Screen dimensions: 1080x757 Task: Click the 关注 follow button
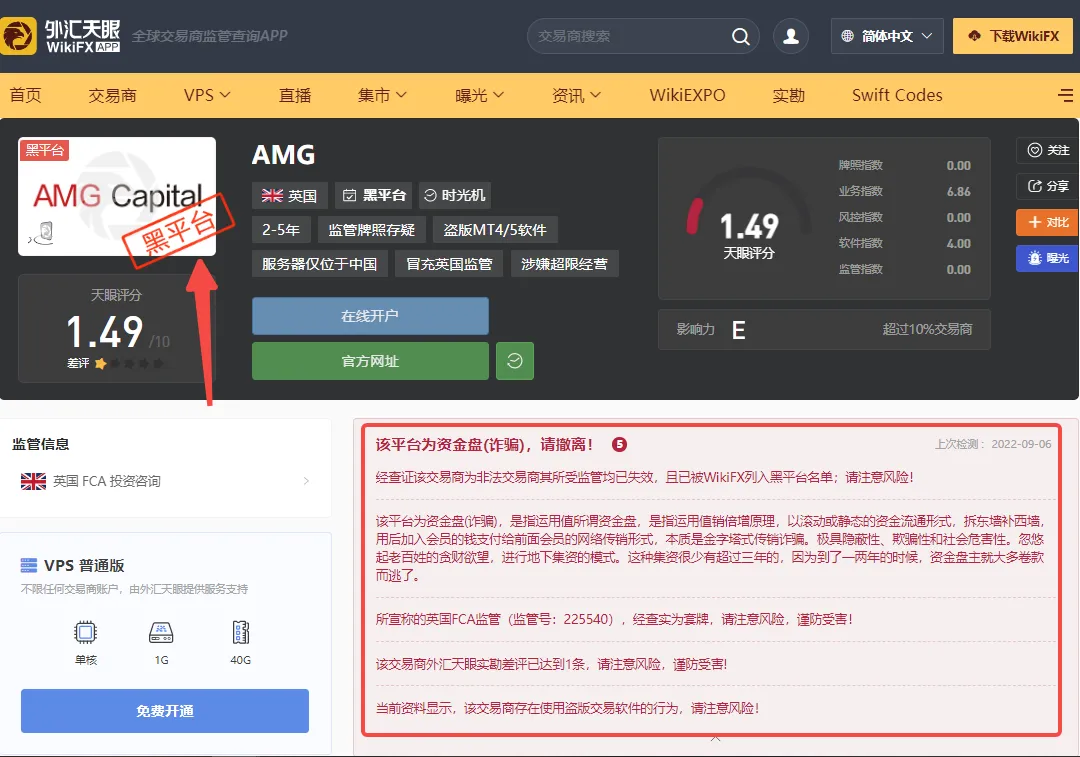(1048, 150)
